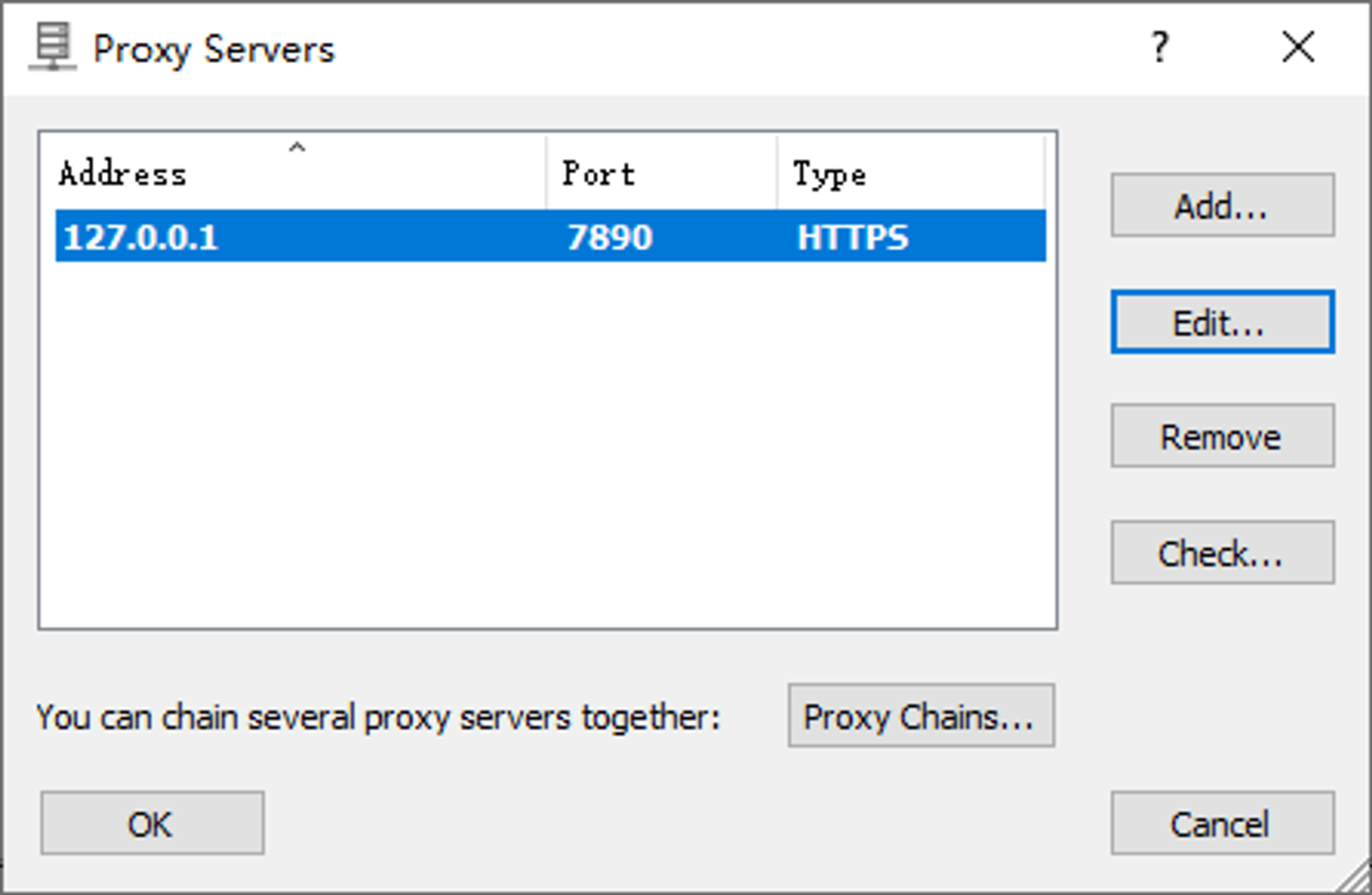Run the proxy Check... button
1372x895 pixels.
click(1221, 553)
